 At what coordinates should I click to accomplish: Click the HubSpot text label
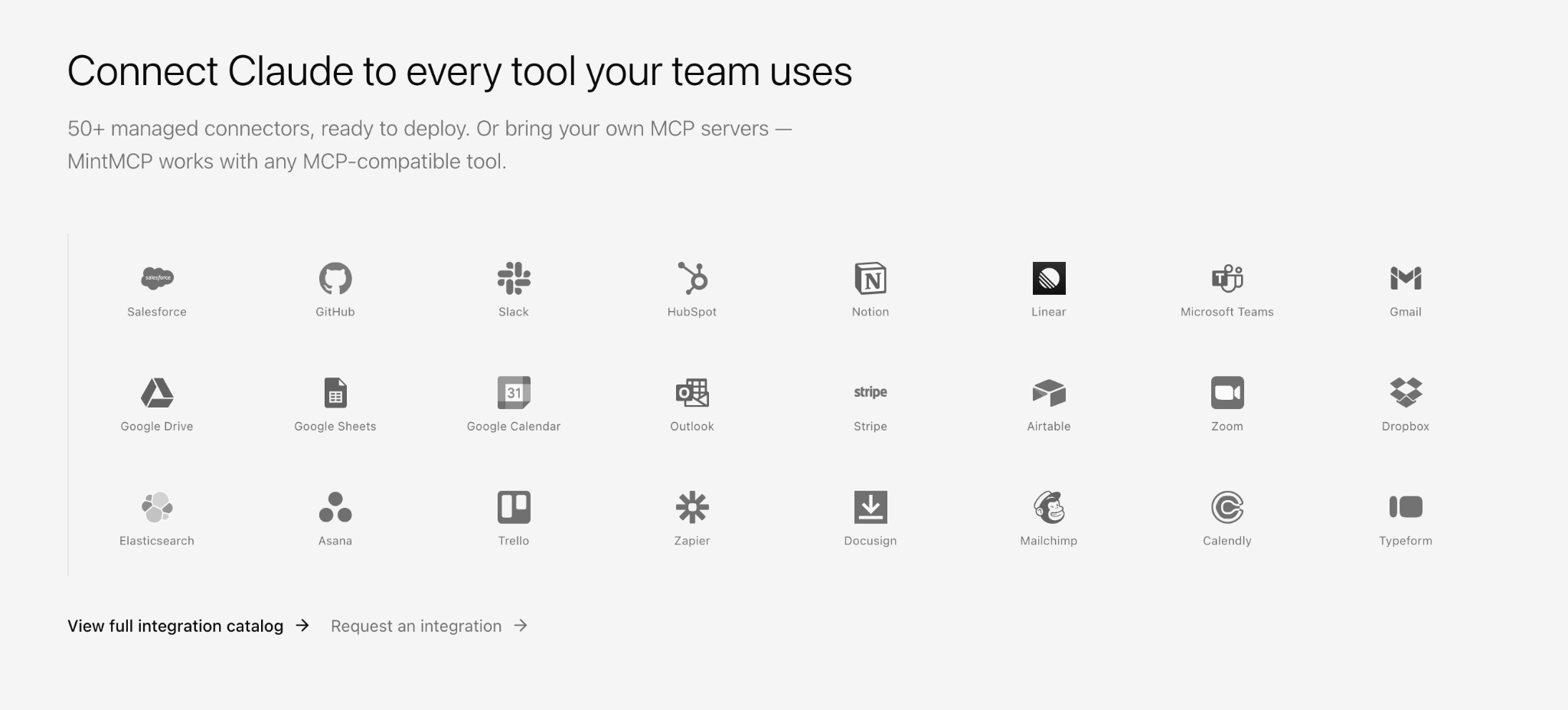click(x=692, y=312)
